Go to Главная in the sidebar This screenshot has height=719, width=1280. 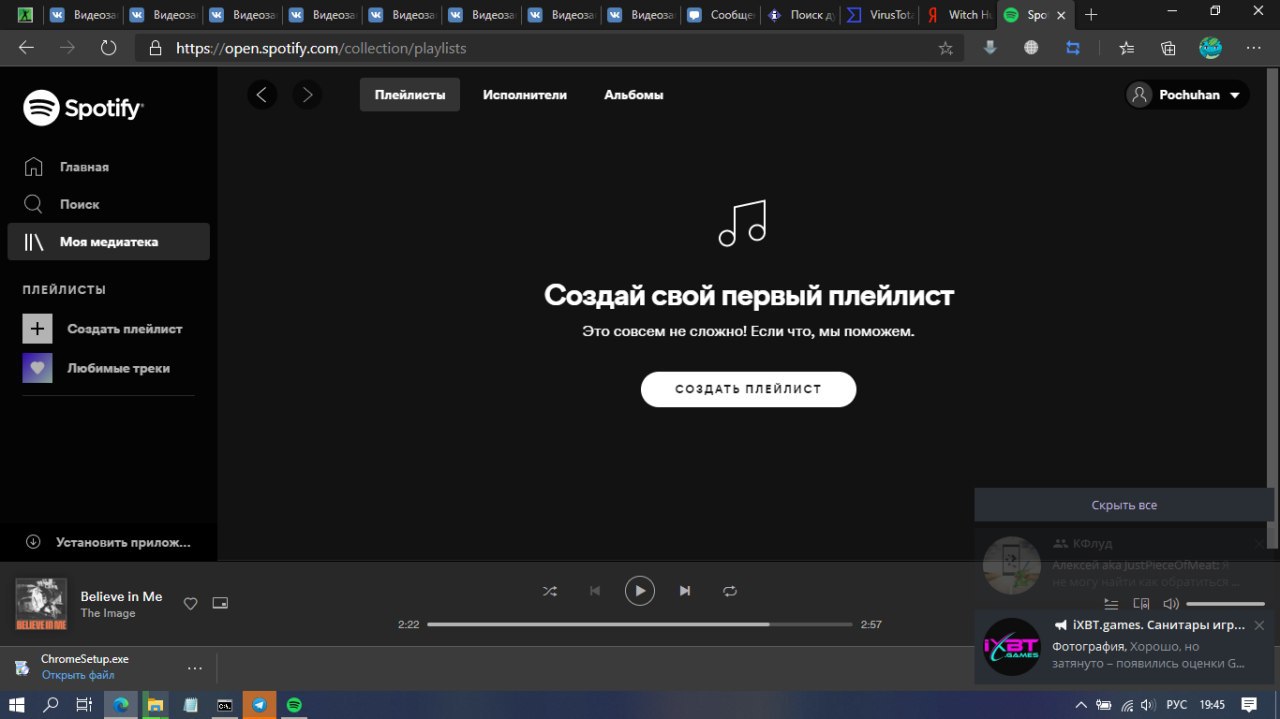pyautogui.click(x=84, y=167)
